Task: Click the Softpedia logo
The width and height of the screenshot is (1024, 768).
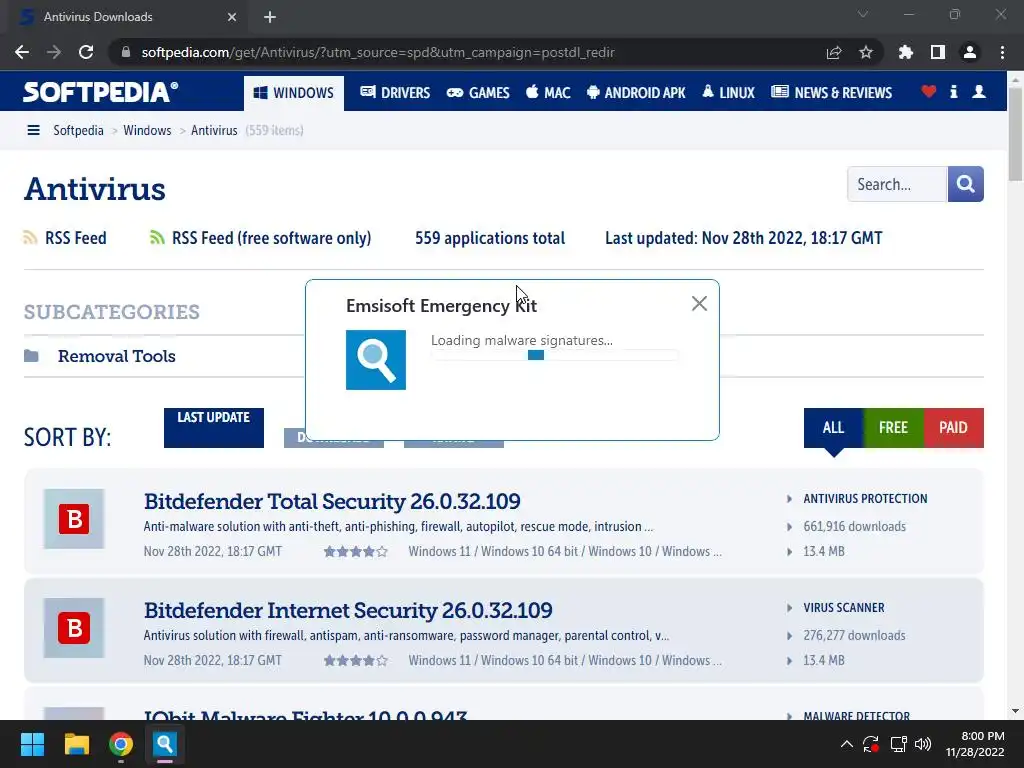Action: pyautogui.click(x=101, y=92)
